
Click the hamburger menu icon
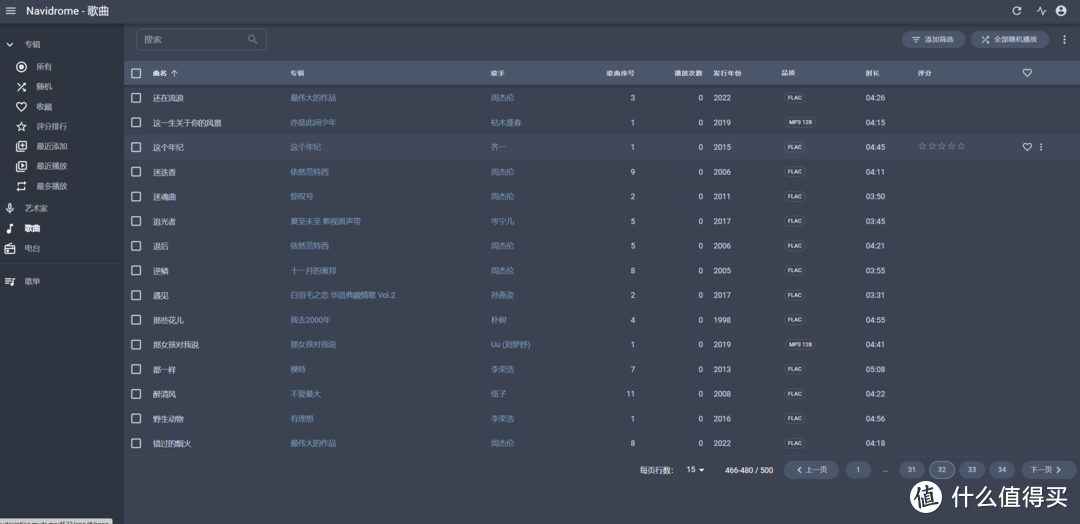pyautogui.click(x=11, y=11)
